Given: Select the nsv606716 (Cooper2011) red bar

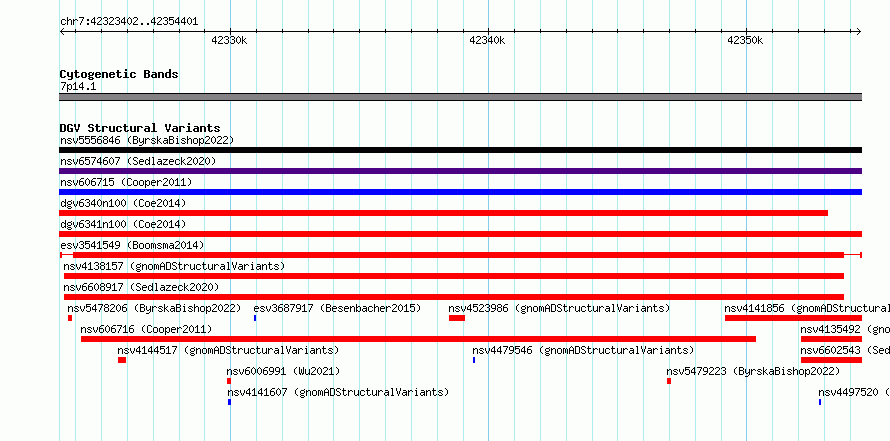Looking at the screenshot, I should [x=418, y=339].
